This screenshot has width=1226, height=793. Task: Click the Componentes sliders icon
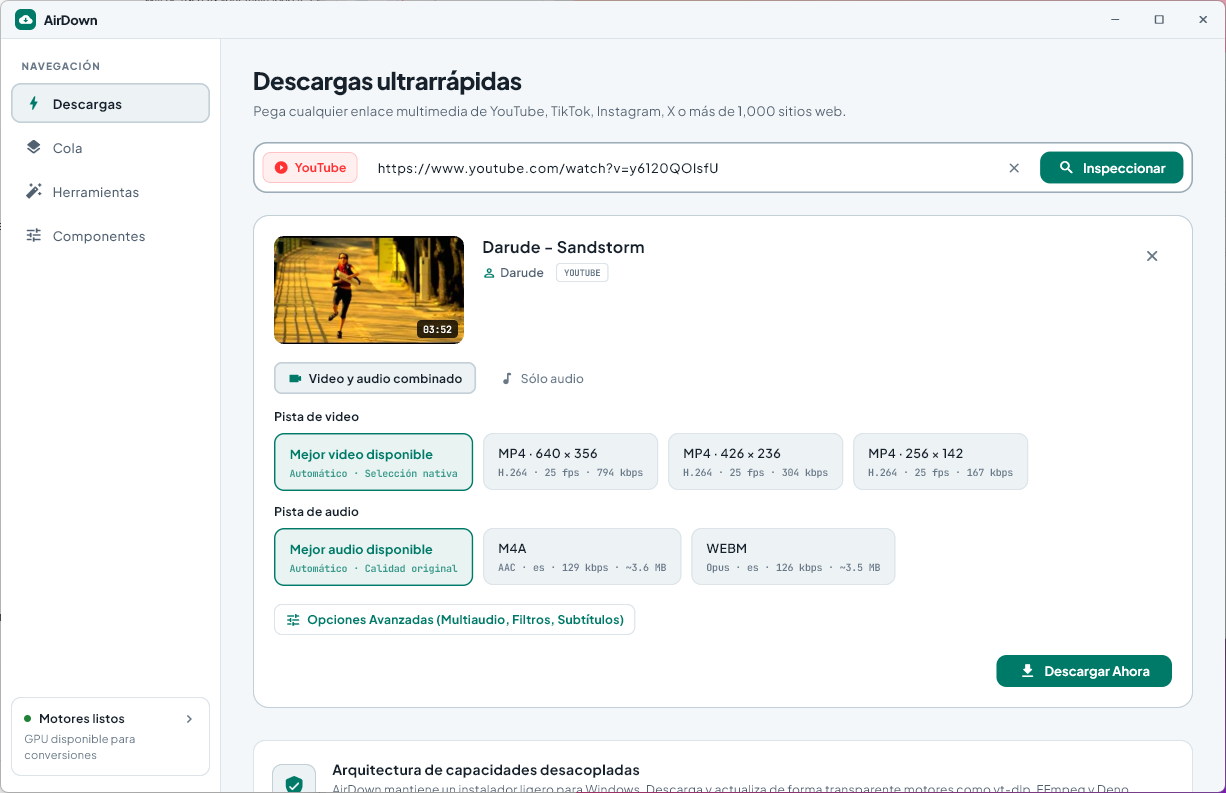[34, 235]
